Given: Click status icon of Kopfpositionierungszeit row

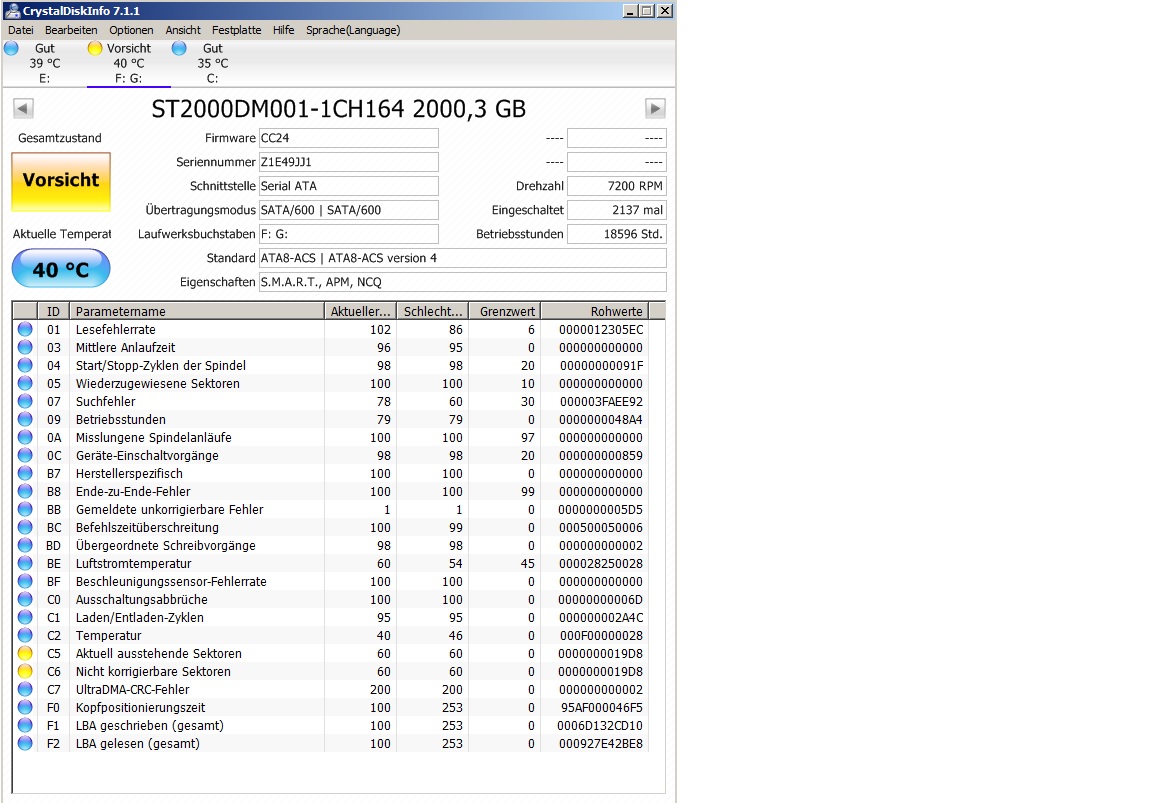Looking at the screenshot, I should [x=25, y=707].
